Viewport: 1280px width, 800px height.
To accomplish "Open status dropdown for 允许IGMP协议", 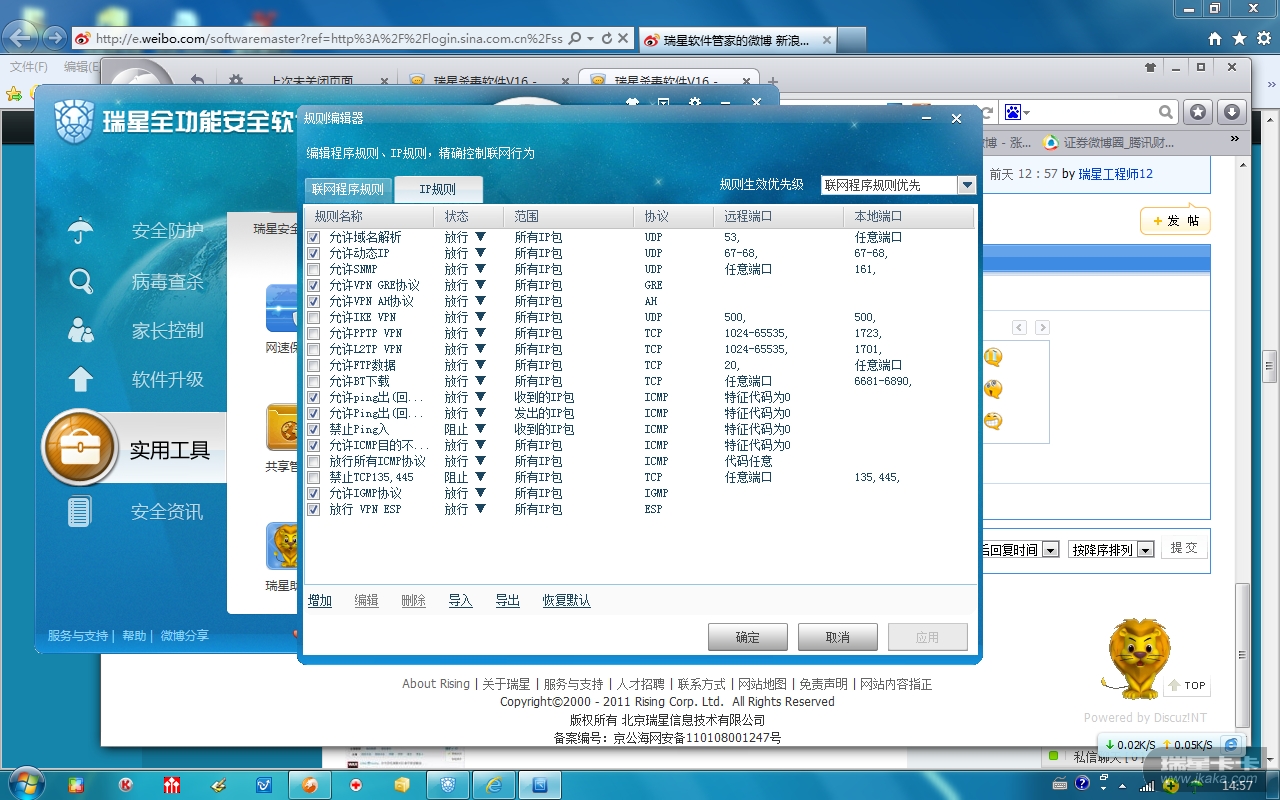I will point(481,494).
